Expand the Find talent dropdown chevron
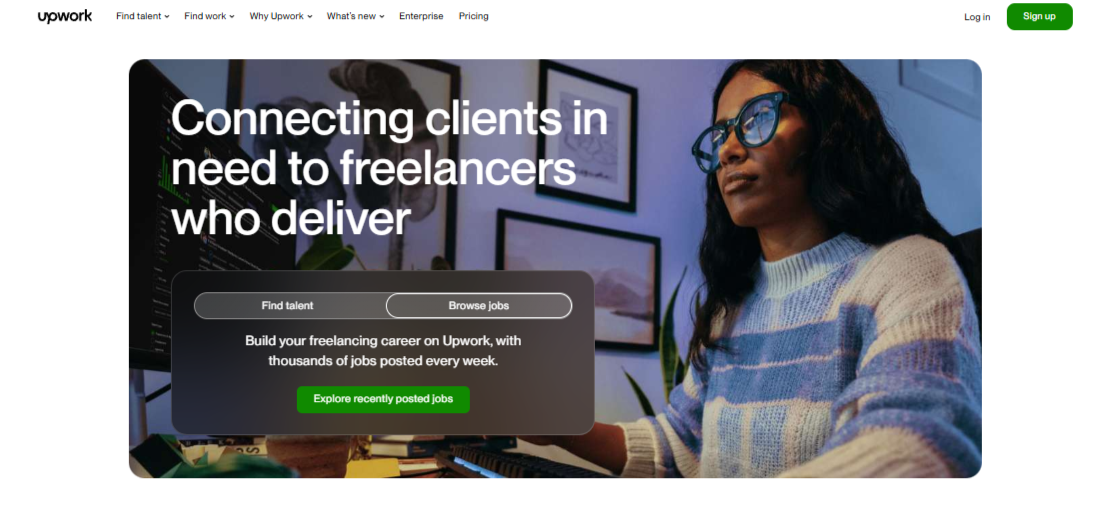This screenshot has width=1098, height=531. point(167,17)
